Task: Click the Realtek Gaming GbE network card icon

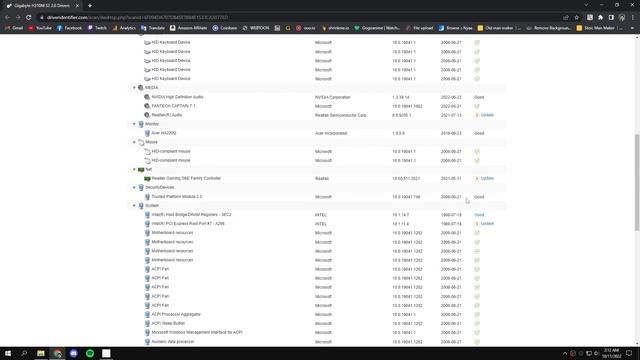Action: 147,178
